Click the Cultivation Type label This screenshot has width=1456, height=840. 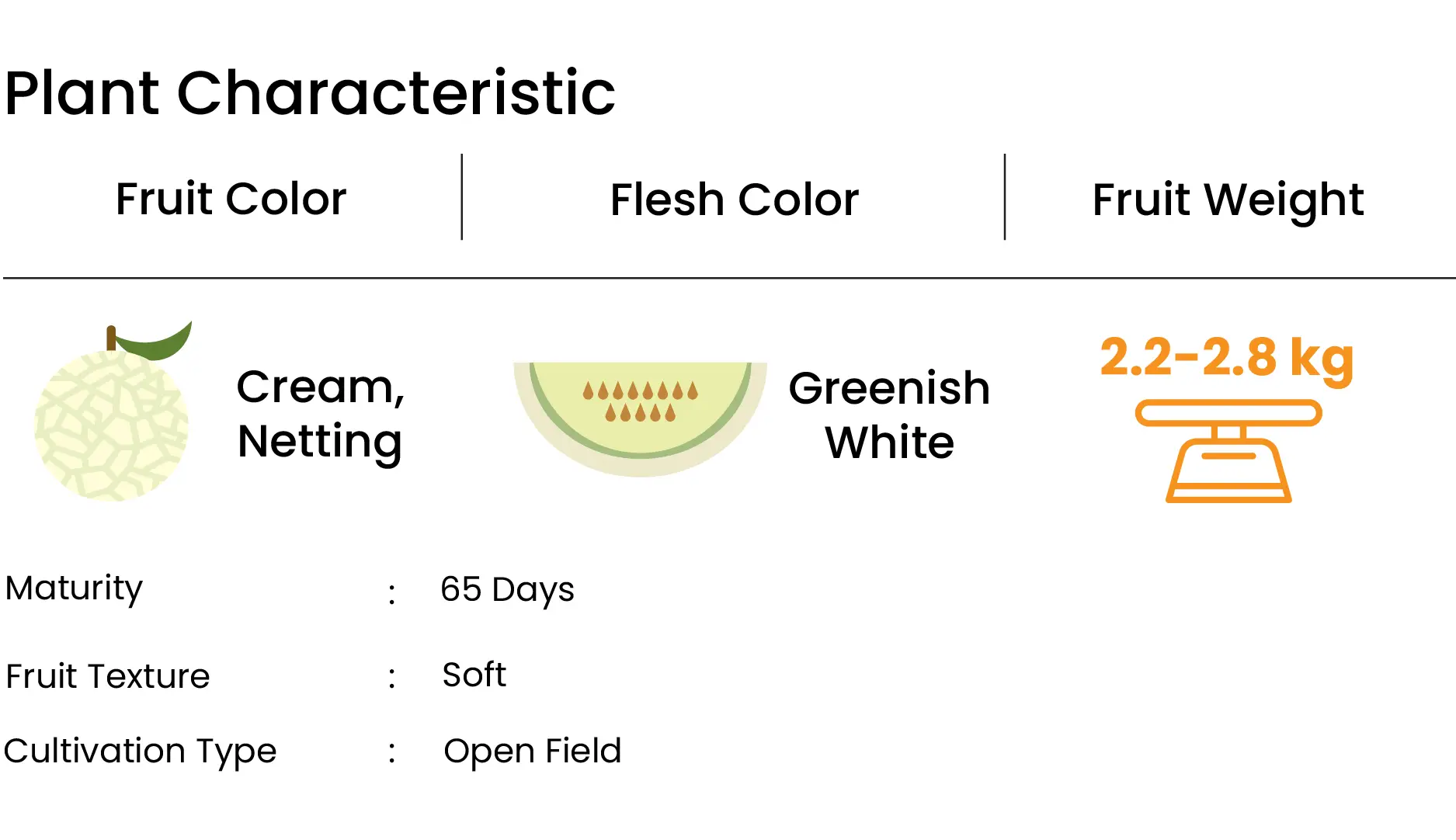(x=140, y=752)
